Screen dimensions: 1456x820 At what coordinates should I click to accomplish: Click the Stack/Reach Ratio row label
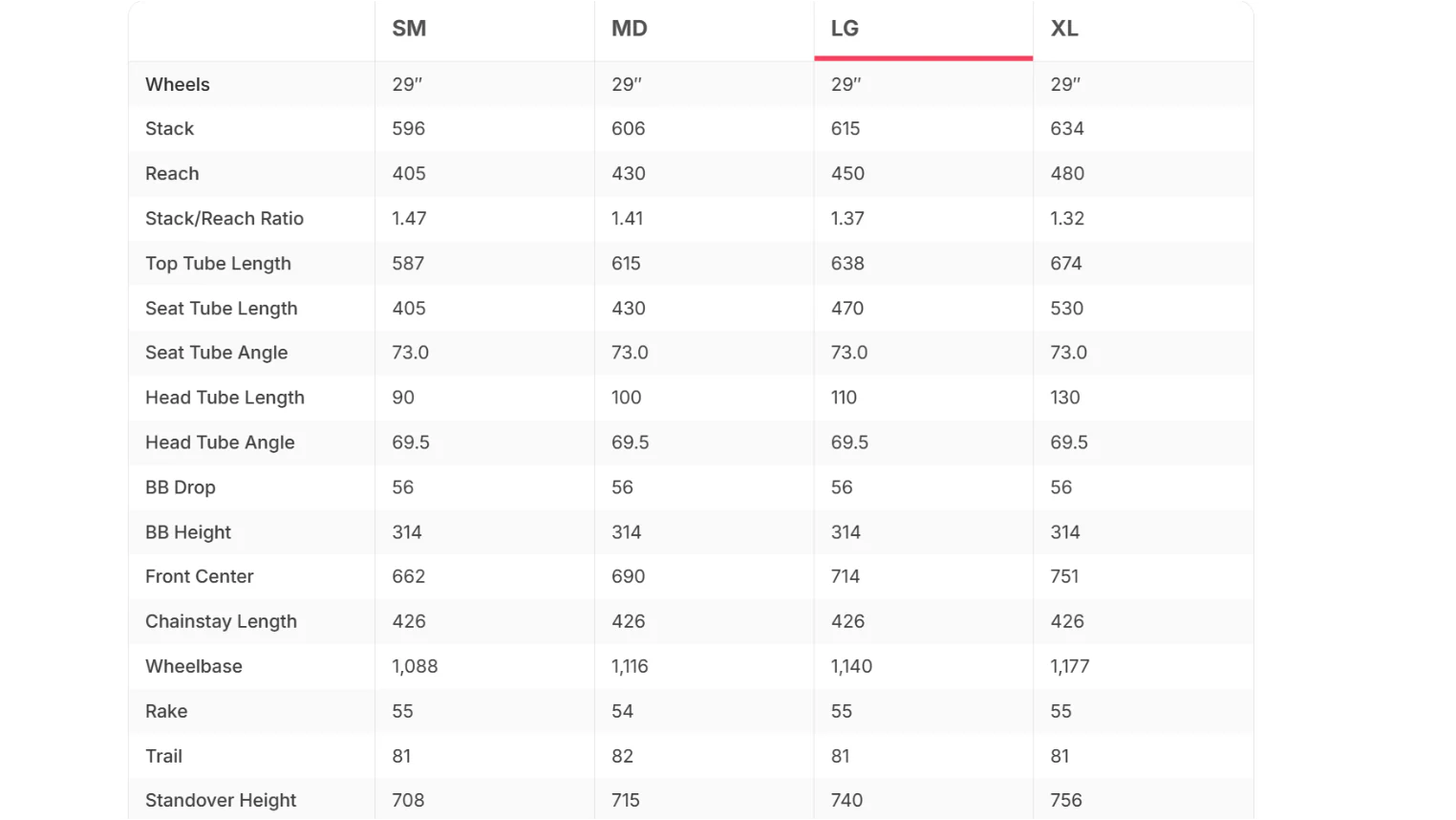click(x=225, y=219)
